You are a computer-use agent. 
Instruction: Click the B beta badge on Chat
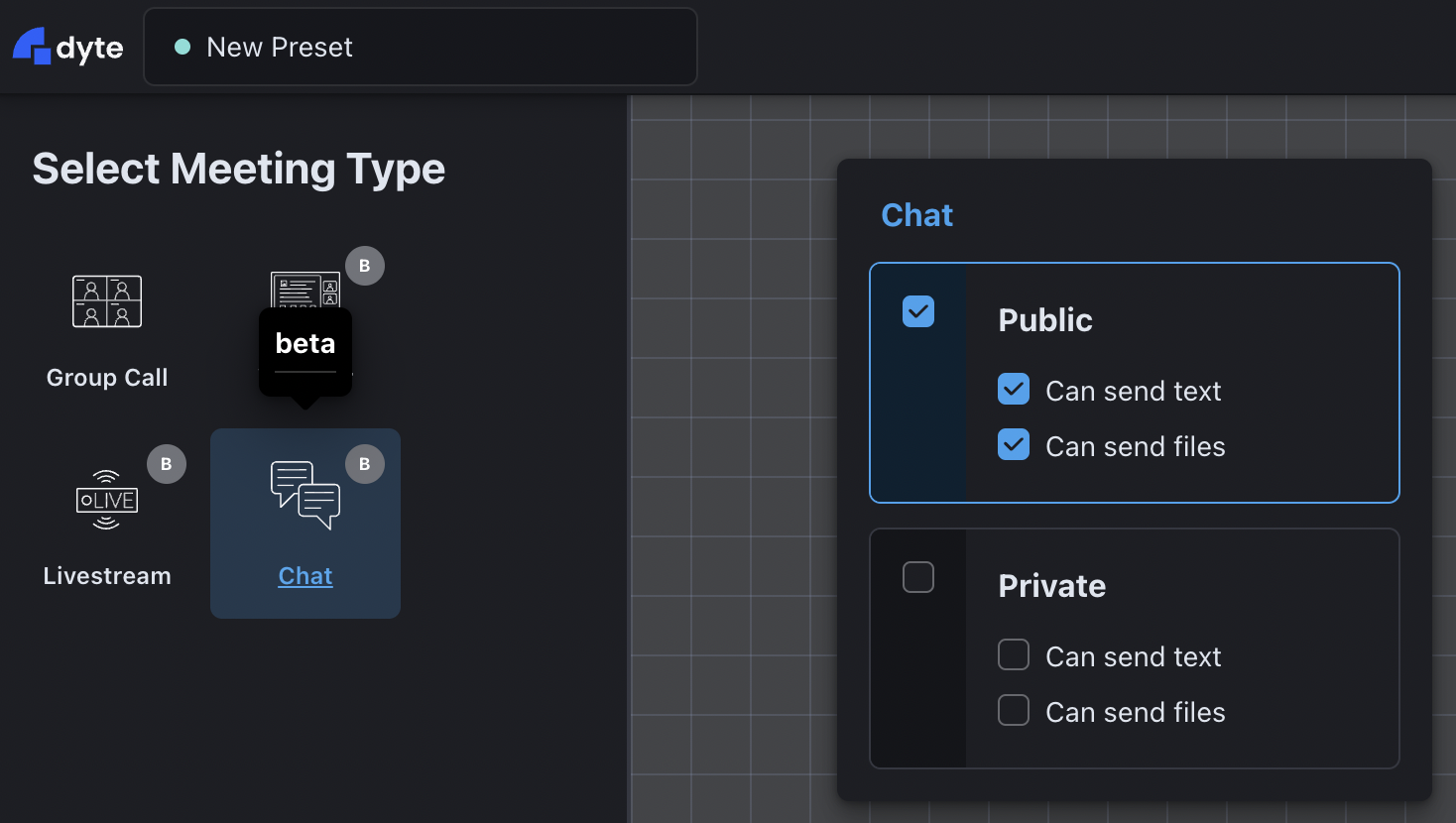(364, 463)
